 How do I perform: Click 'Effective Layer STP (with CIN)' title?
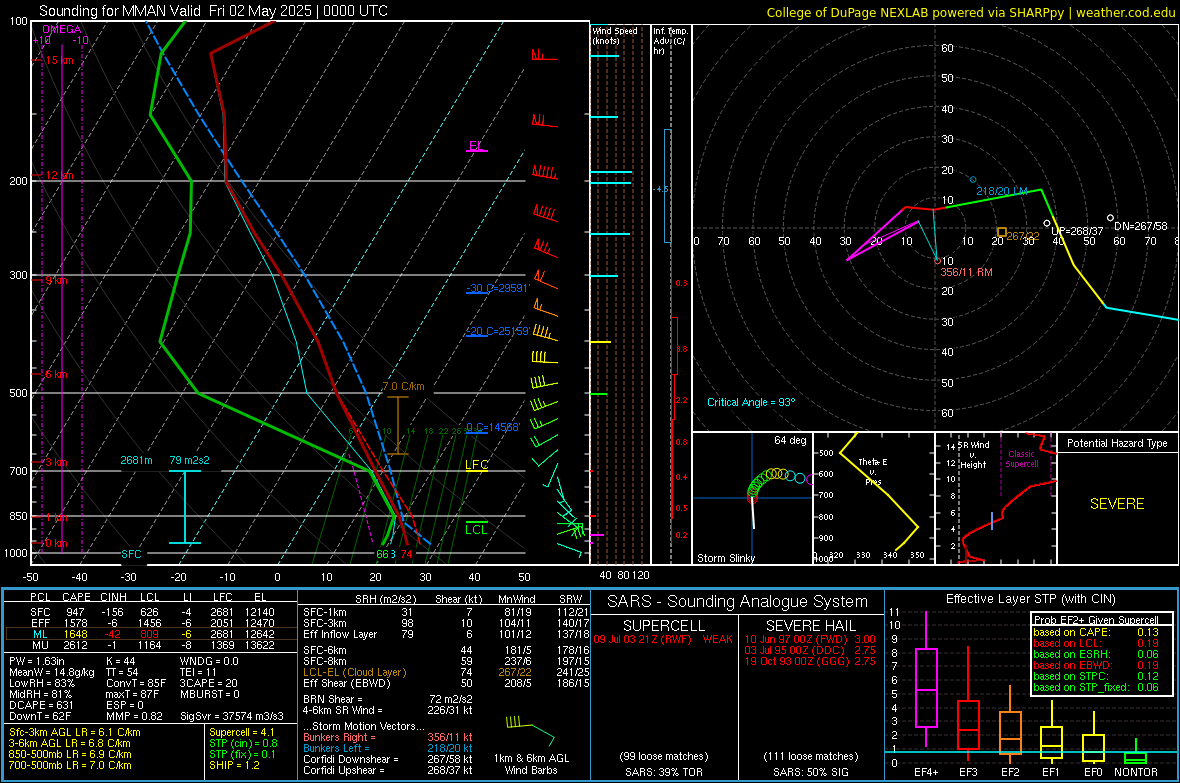1031,599
